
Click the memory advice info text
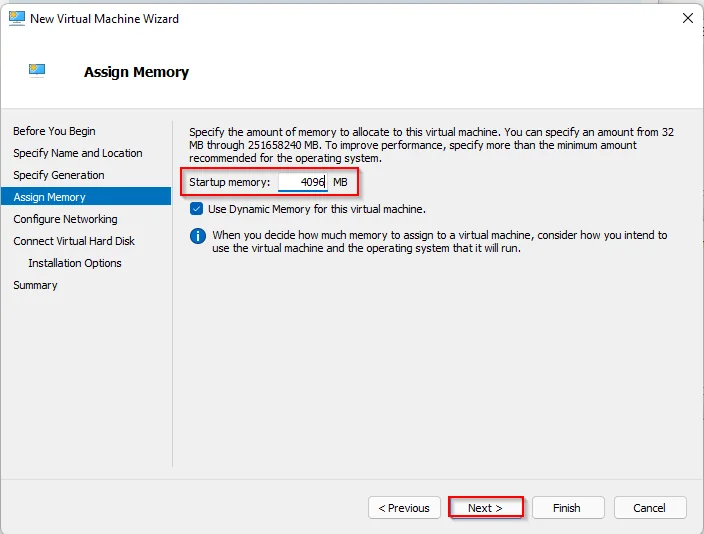440,242
